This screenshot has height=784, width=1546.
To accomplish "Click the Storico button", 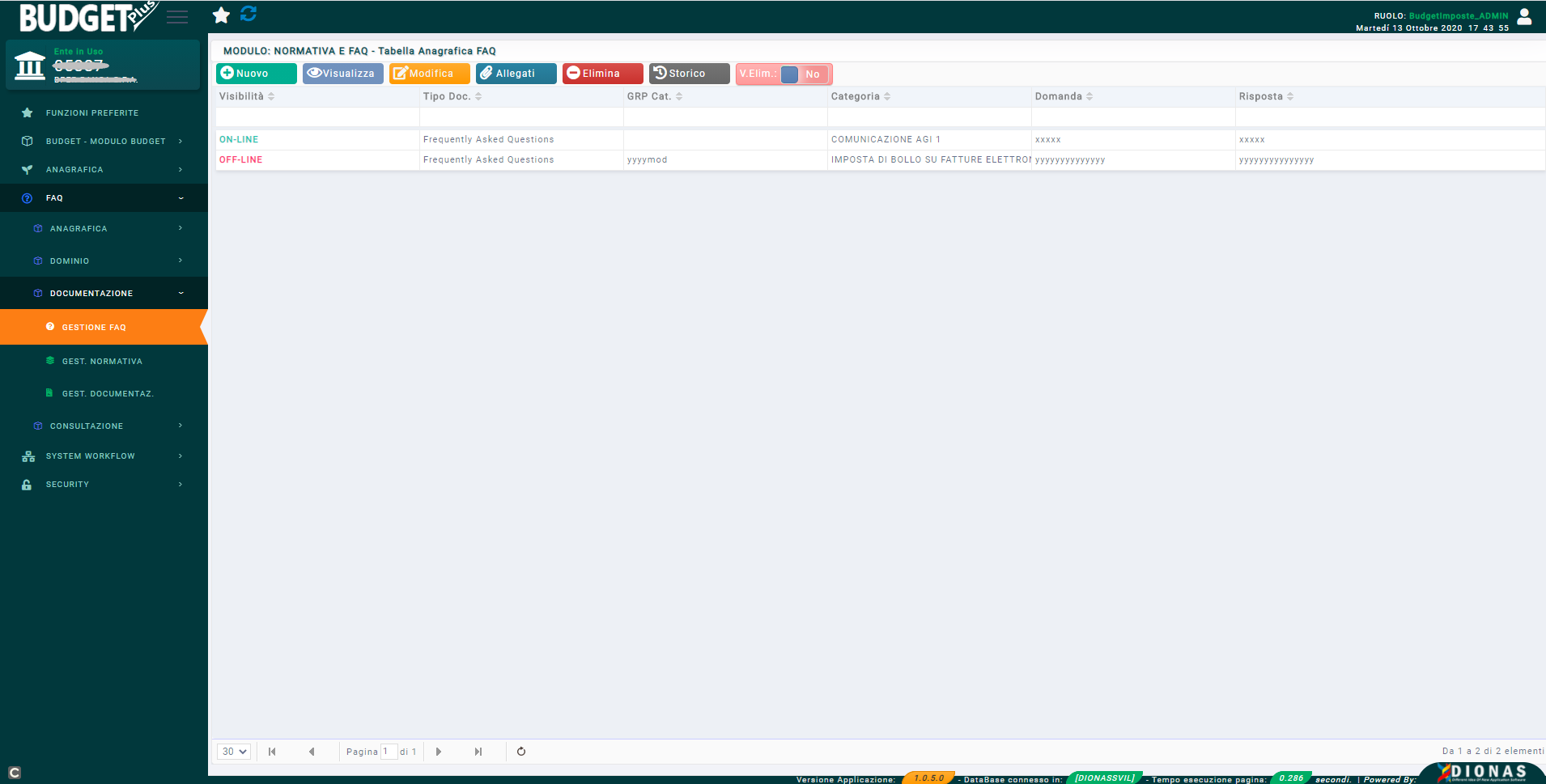I will pyautogui.click(x=690, y=74).
